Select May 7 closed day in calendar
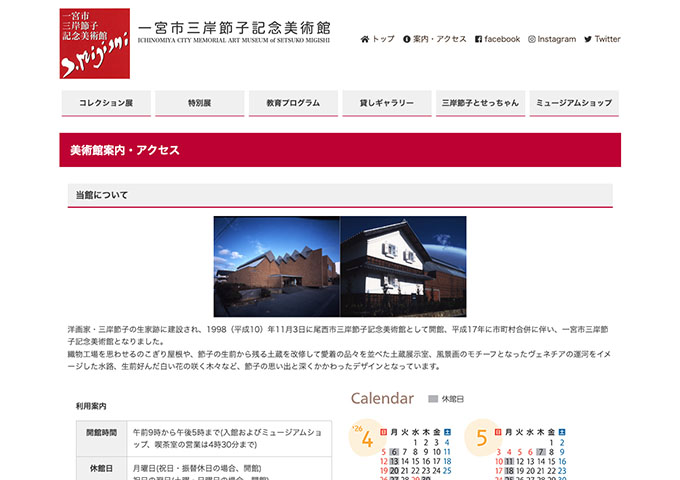Viewport: 680px width, 480px height. pyautogui.click(x=541, y=452)
